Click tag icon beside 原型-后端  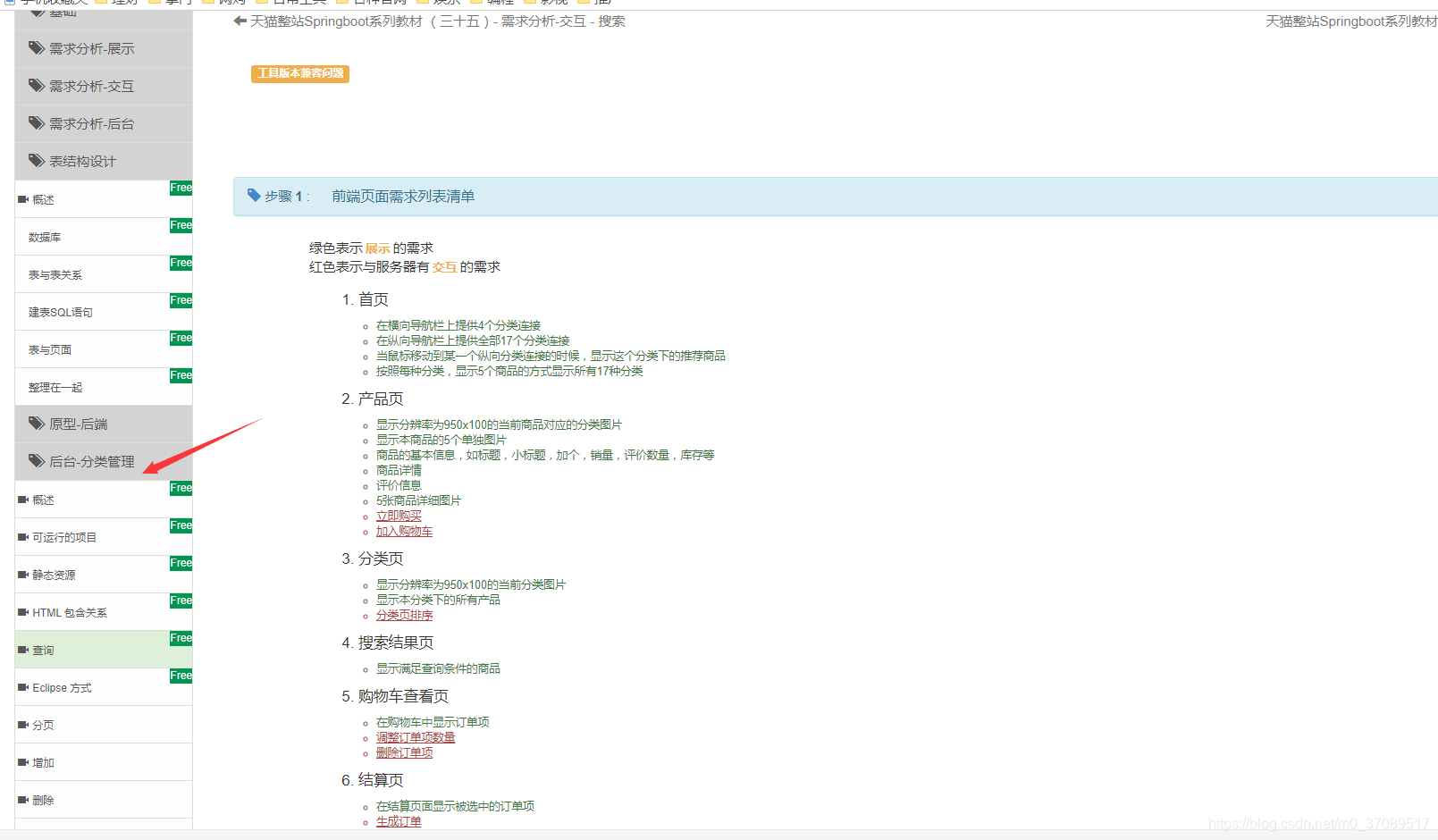[37, 424]
